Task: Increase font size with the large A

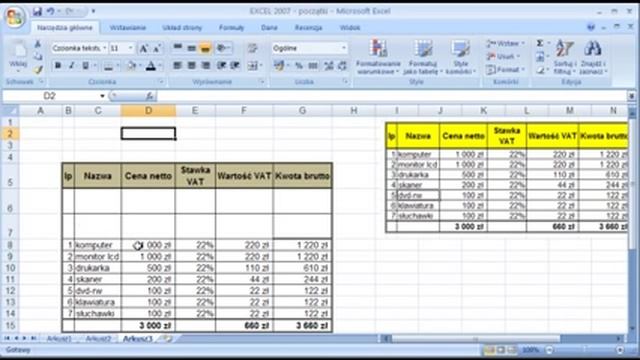Action: (143, 49)
